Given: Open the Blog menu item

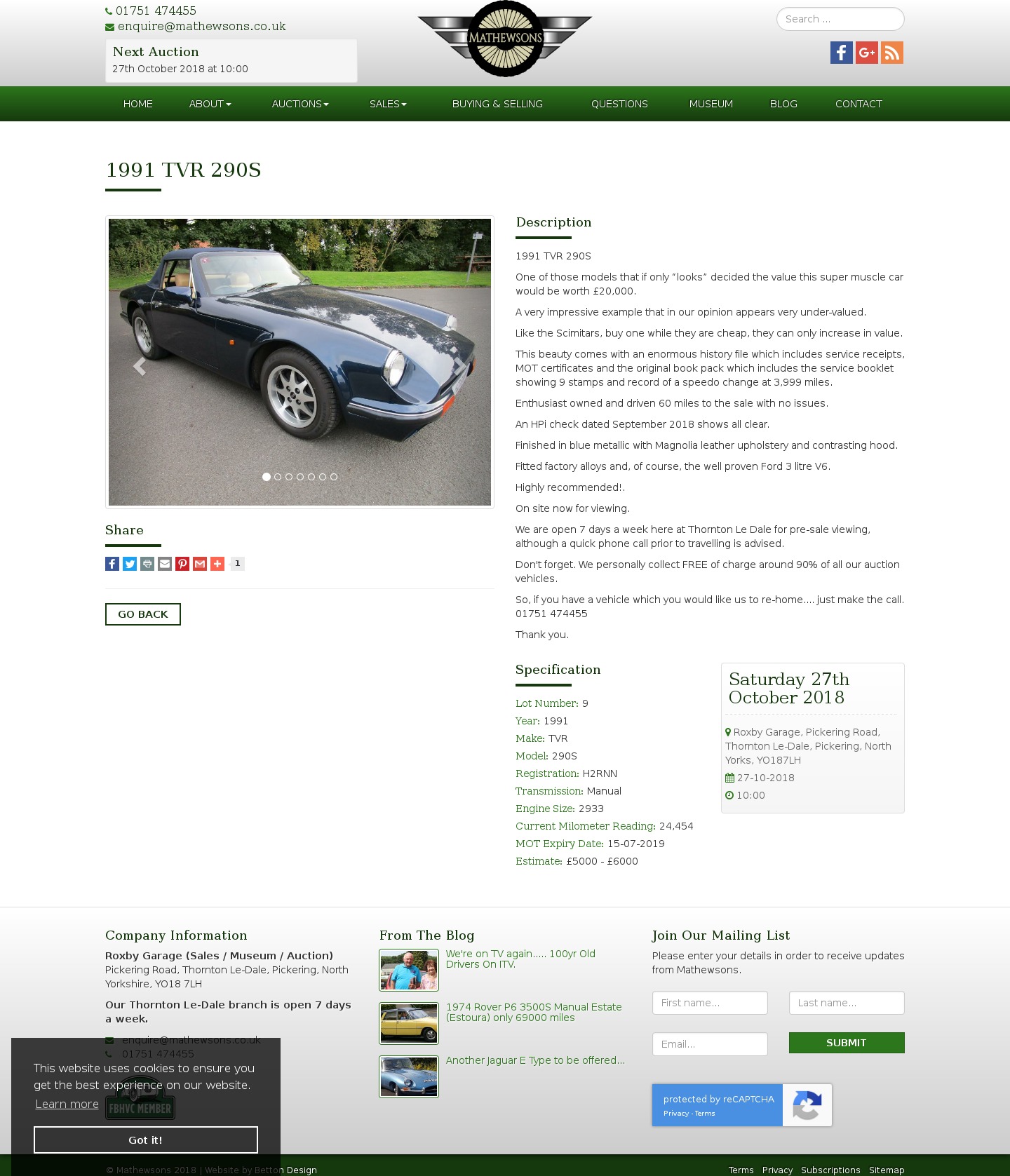Looking at the screenshot, I should click(x=783, y=104).
